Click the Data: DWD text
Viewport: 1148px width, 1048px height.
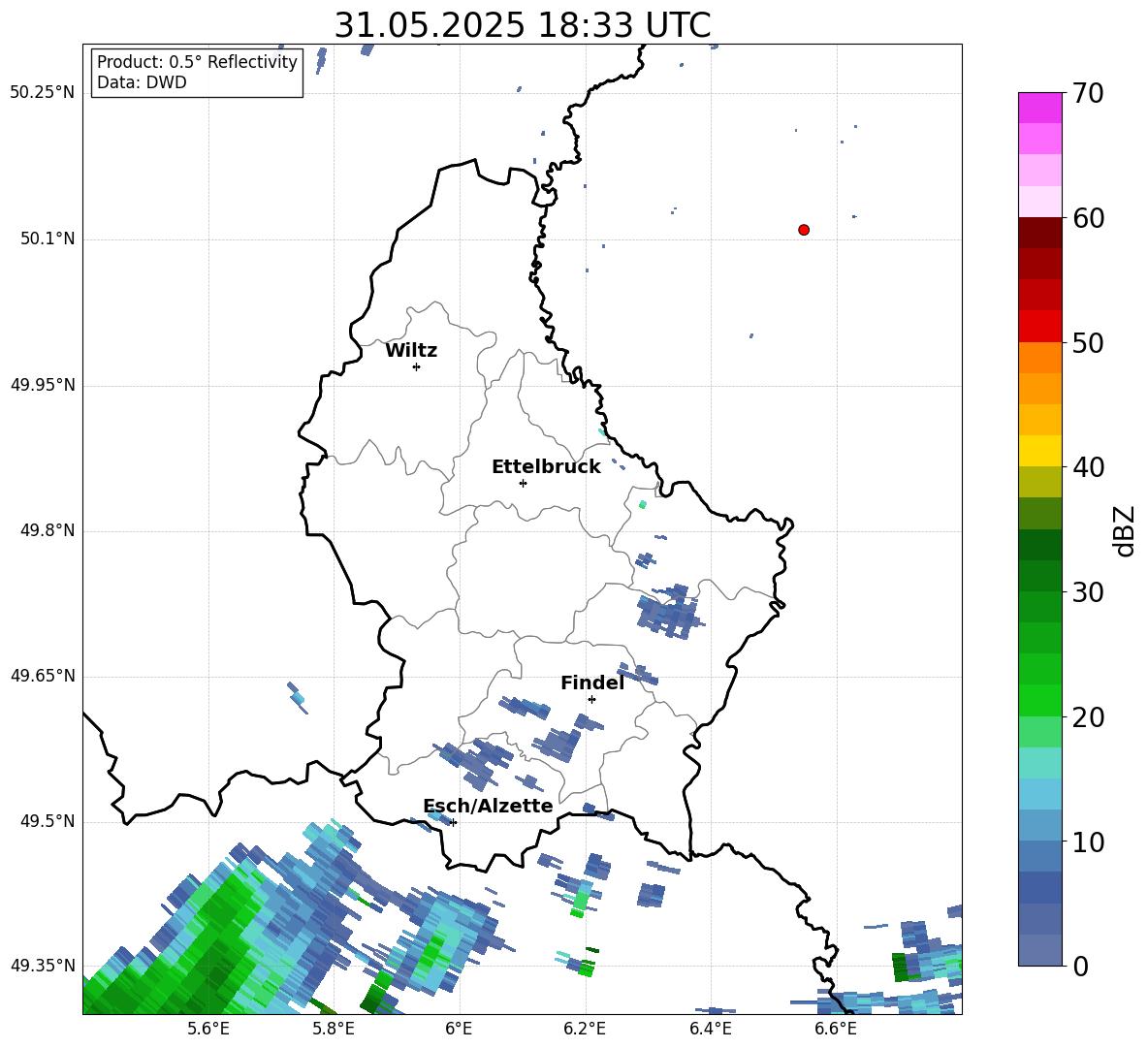click(x=142, y=82)
